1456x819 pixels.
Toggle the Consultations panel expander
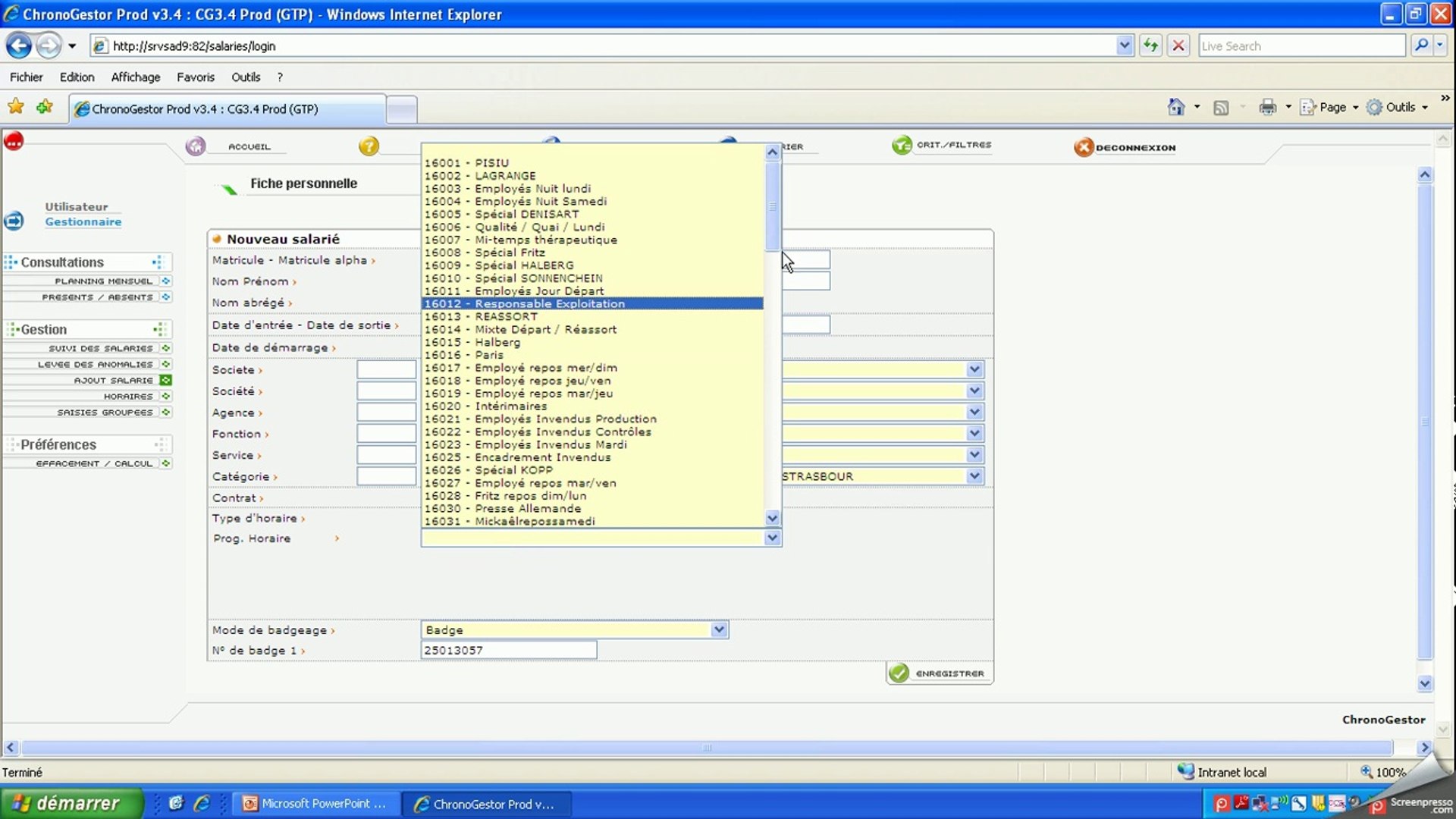coord(158,262)
